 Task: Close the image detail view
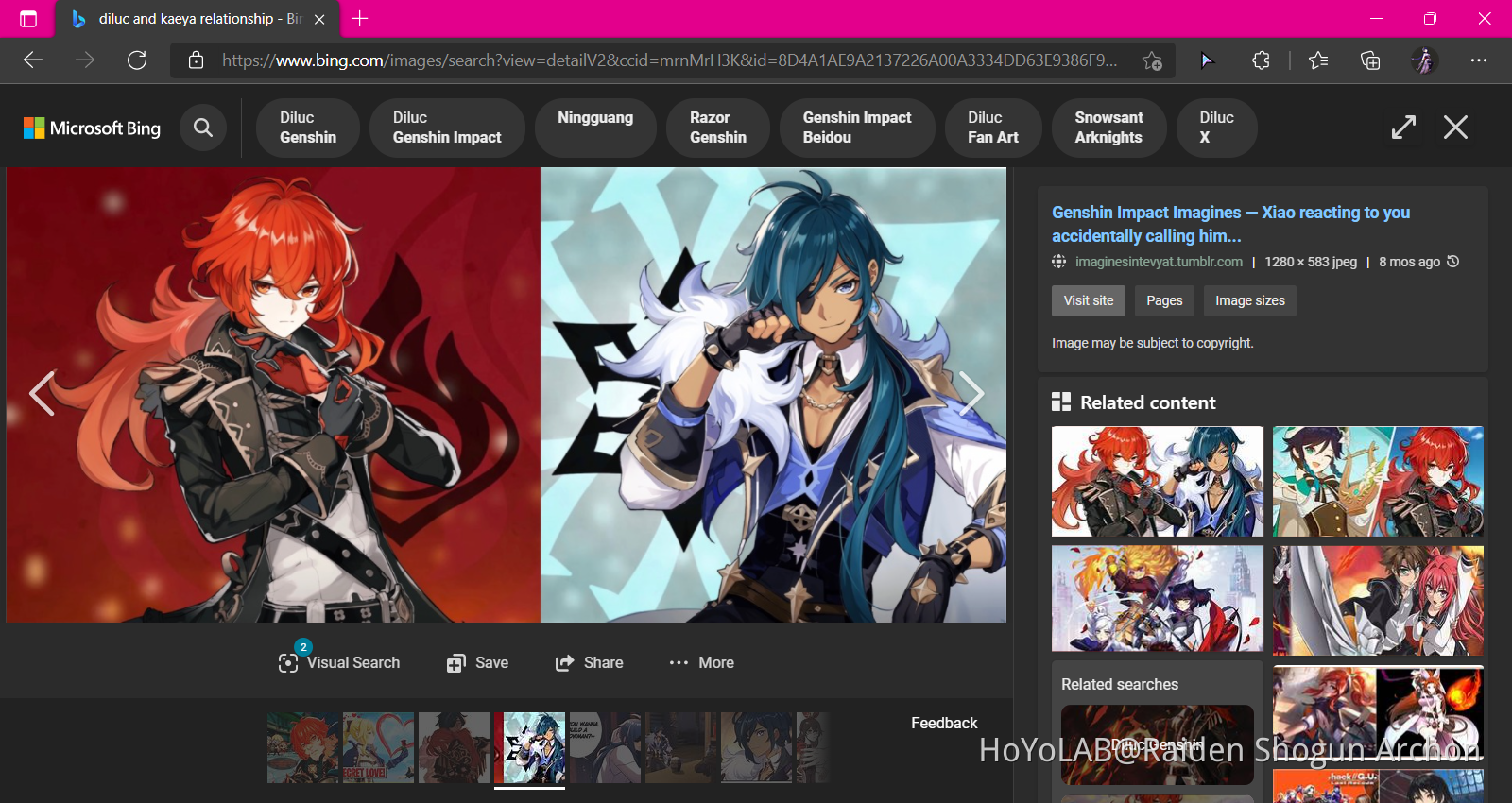[x=1455, y=128]
